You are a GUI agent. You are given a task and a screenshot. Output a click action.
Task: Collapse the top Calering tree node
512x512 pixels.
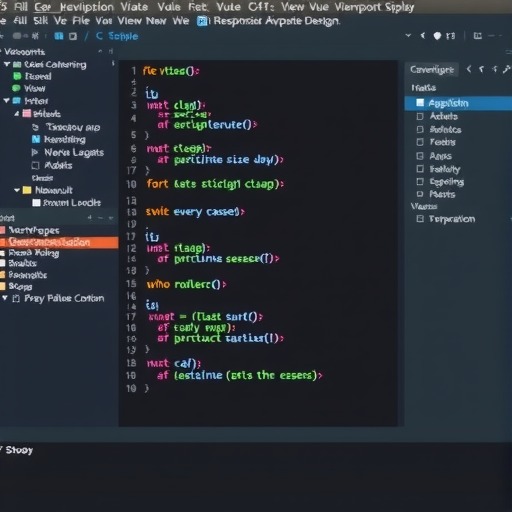[x=7, y=64]
